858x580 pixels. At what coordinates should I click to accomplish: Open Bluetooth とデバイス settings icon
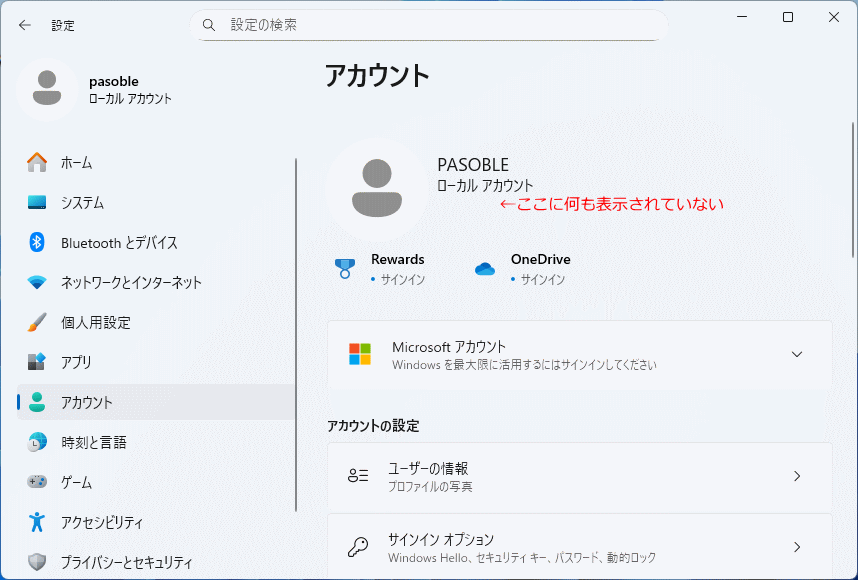(37, 242)
